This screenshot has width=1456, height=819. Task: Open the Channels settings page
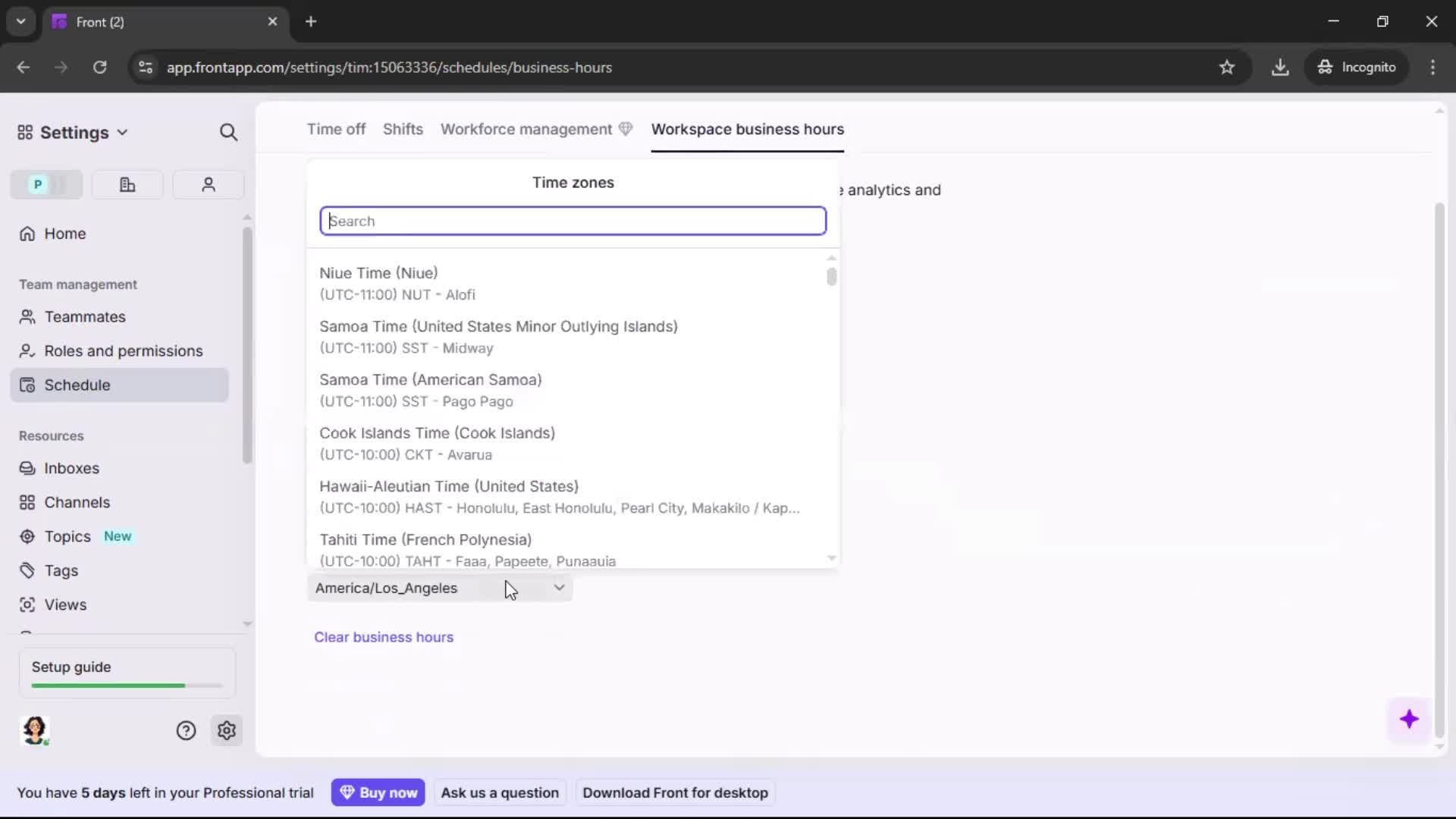pos(77,502)
